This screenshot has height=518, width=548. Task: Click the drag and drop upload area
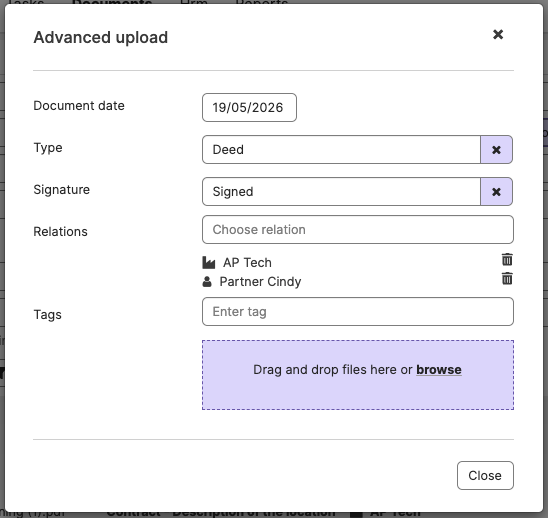[358, 375]
